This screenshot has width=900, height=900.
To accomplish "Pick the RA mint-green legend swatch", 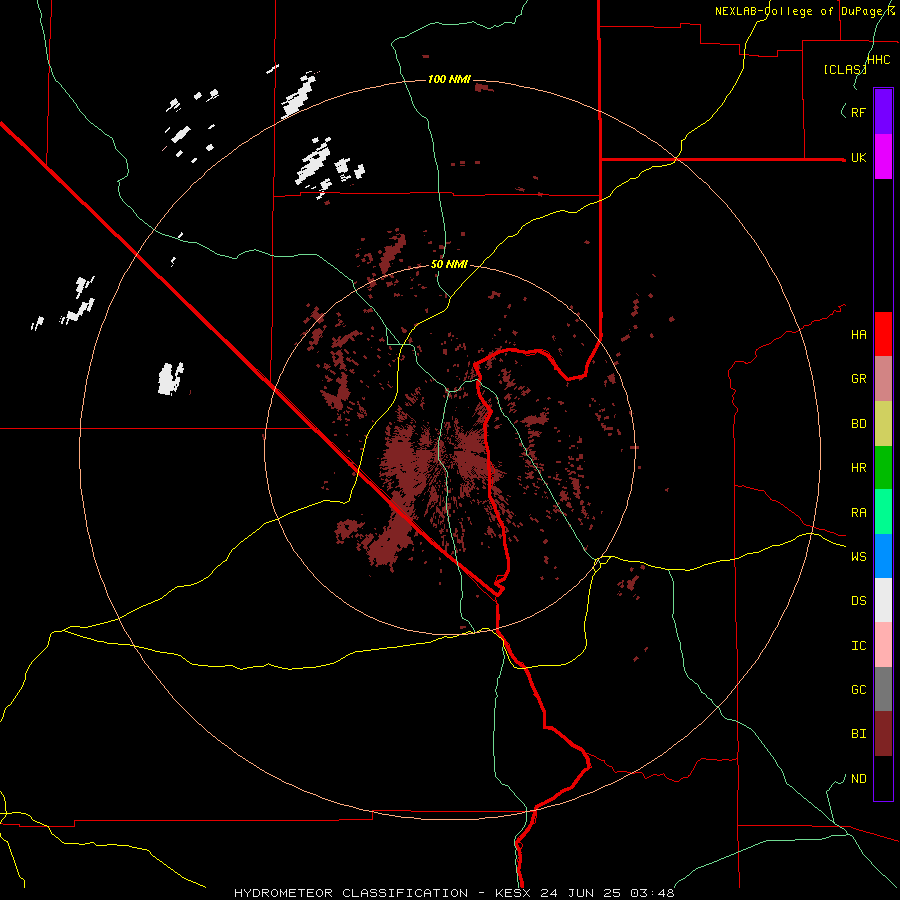I will click(x=883, y=512).
